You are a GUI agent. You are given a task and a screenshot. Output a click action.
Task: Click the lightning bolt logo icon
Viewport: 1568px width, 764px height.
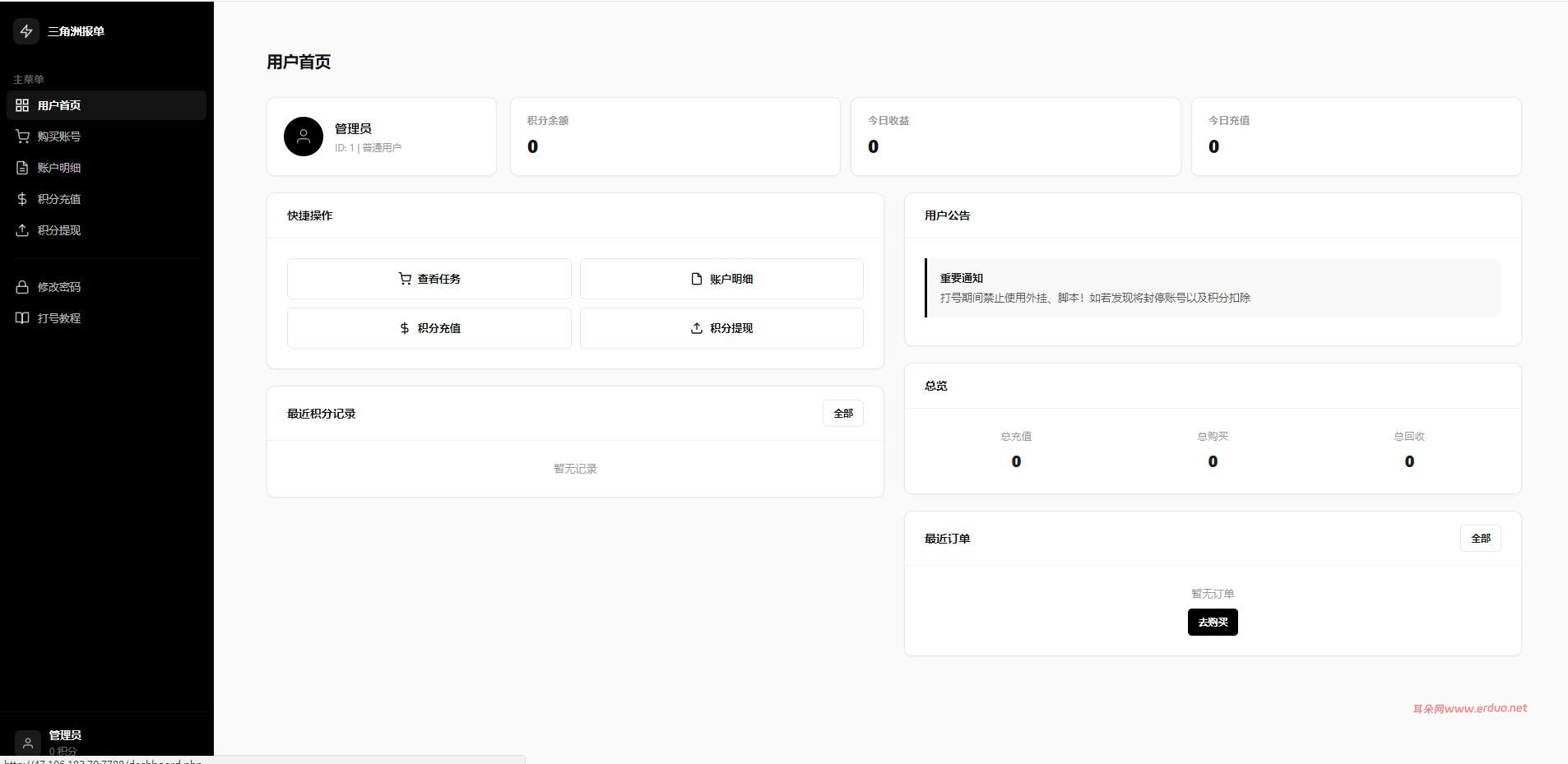(x=26, y=31)
